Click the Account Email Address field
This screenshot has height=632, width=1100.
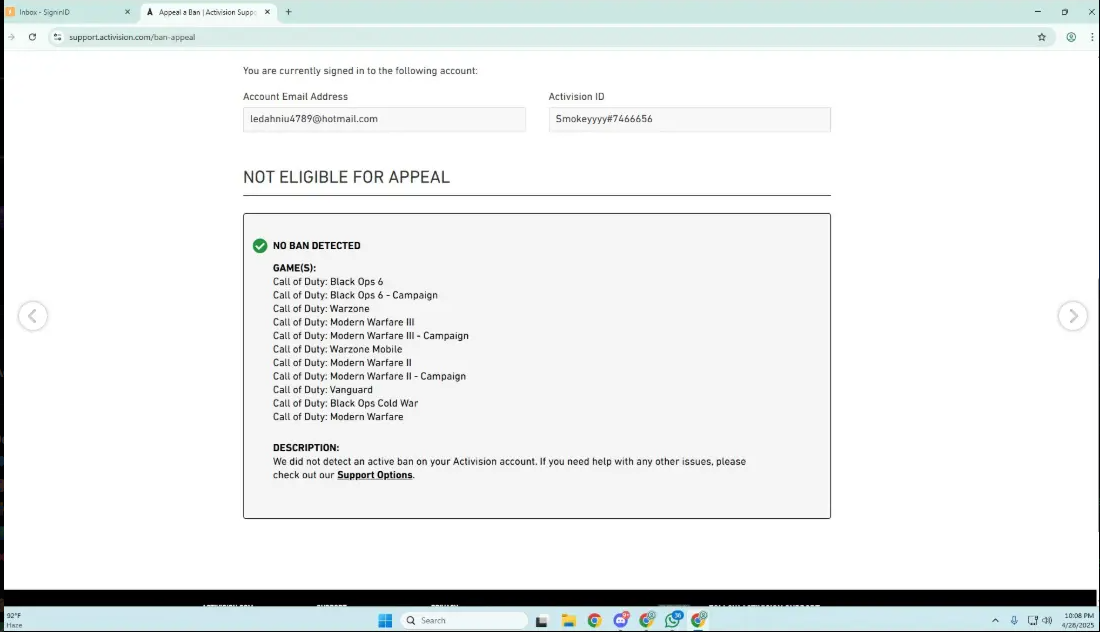point(384,119)
